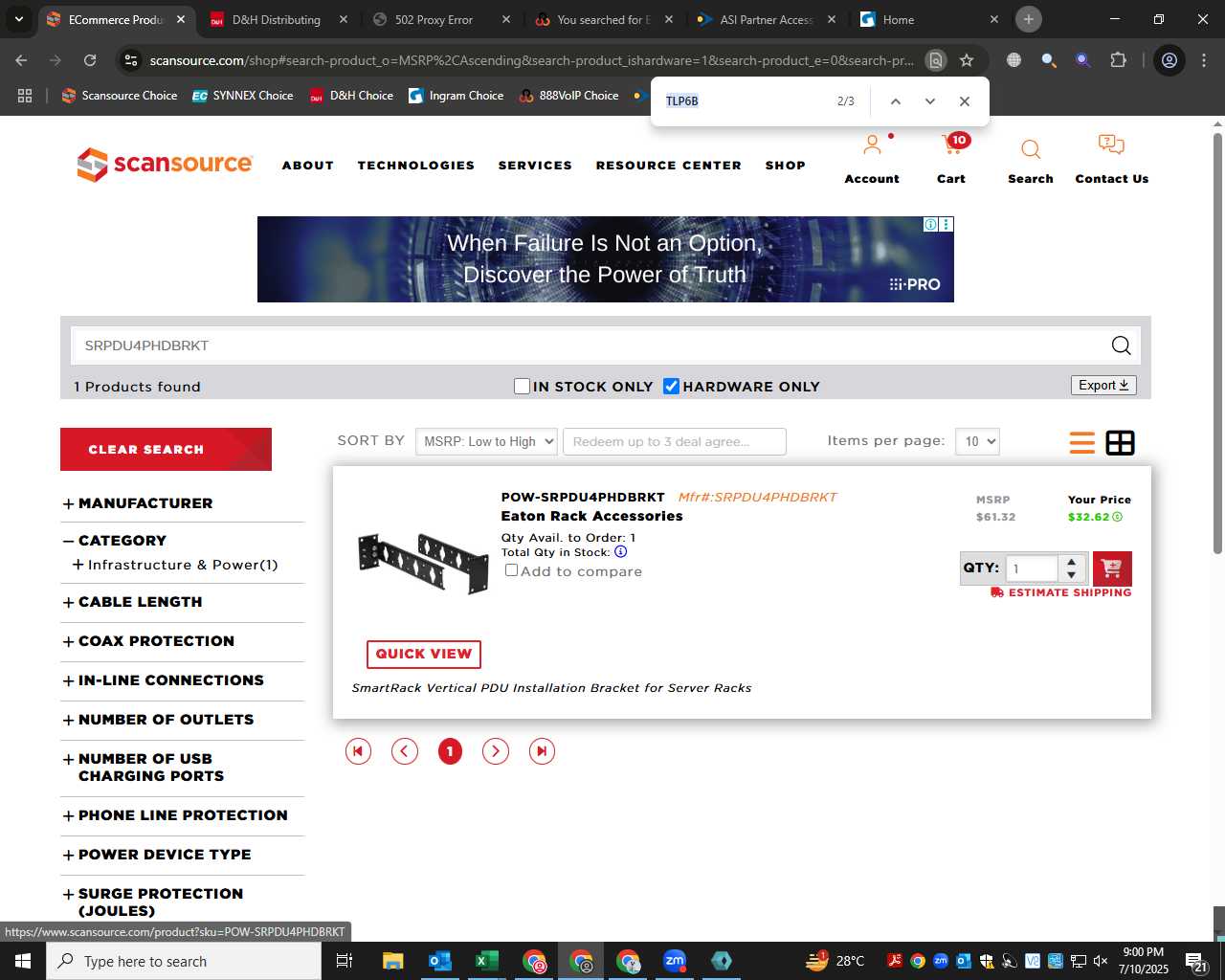Viewport: 1225px width, 980px height.
Task: Check Add to compare box
Action: tap(512, 570)
